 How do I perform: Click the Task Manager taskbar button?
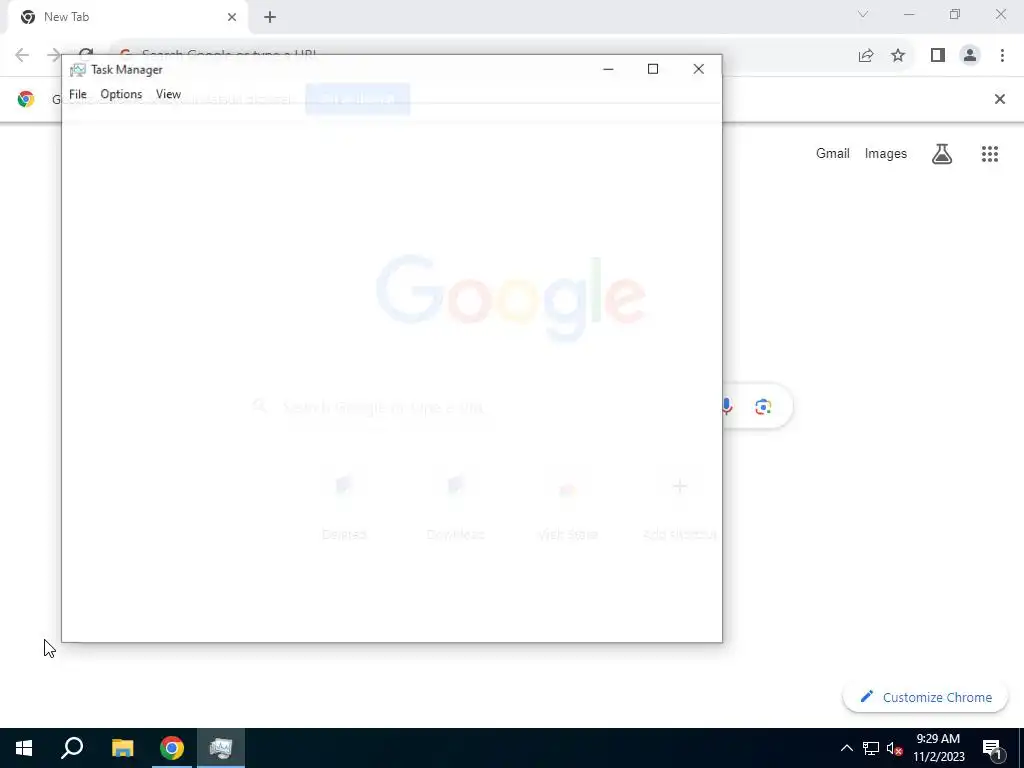click(221, 748)
